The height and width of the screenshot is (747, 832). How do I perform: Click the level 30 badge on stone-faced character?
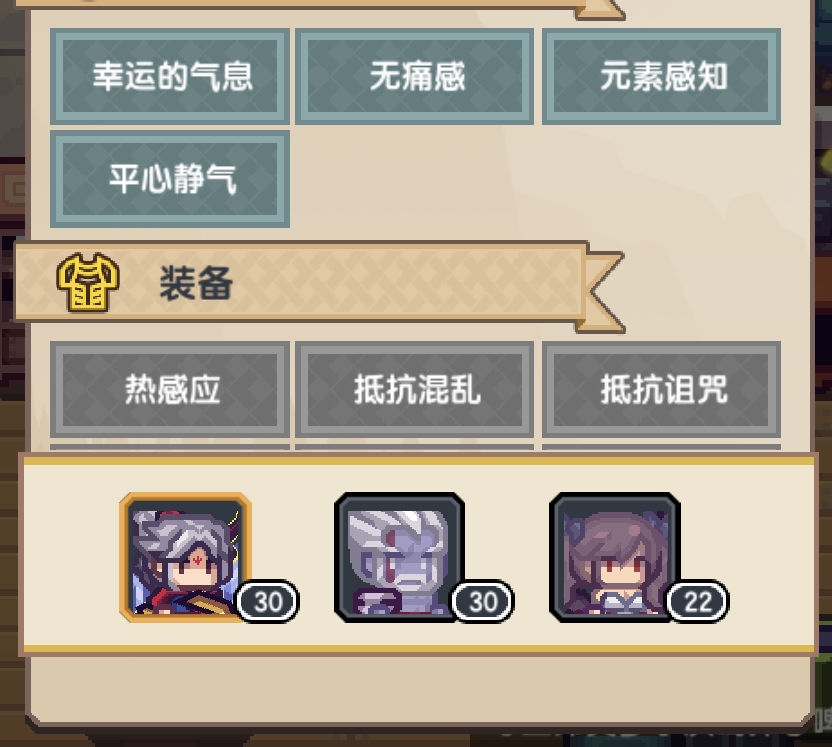[x=482, y=602]
